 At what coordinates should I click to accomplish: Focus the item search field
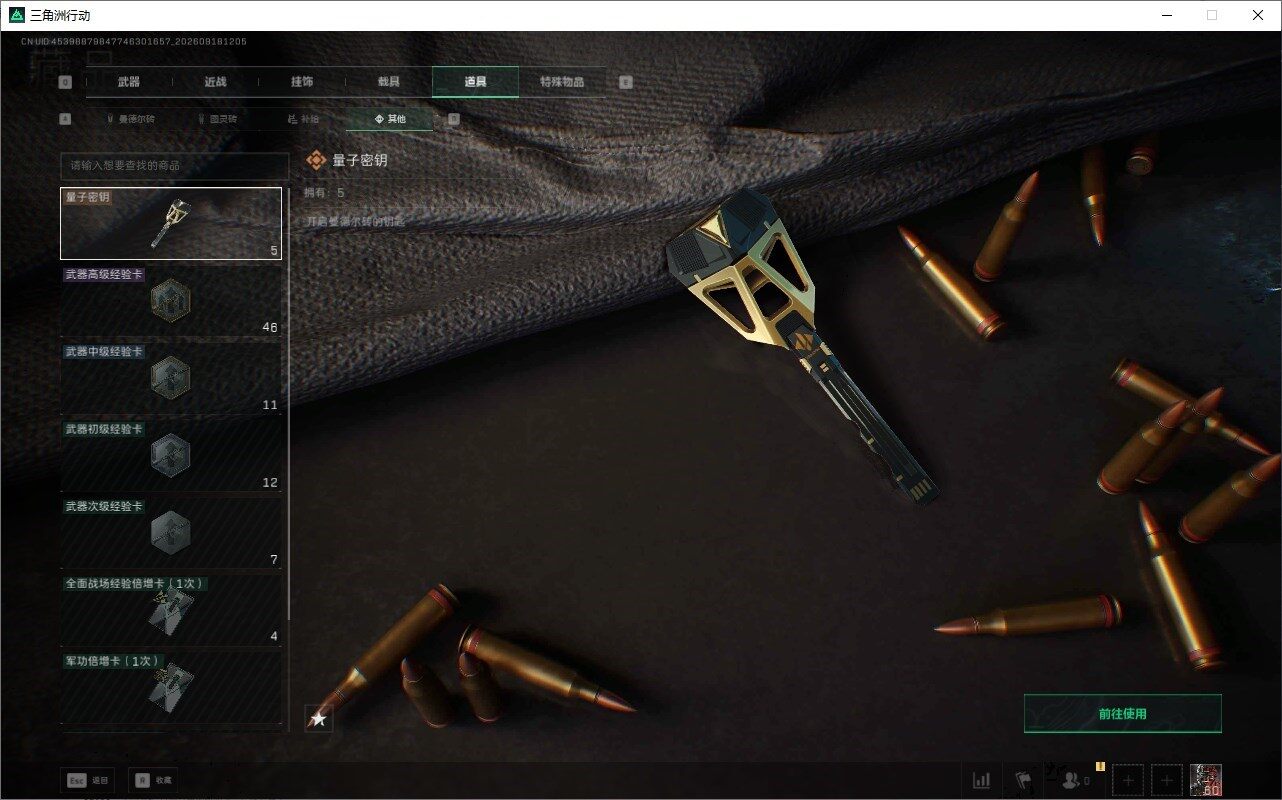click(174, 165)
